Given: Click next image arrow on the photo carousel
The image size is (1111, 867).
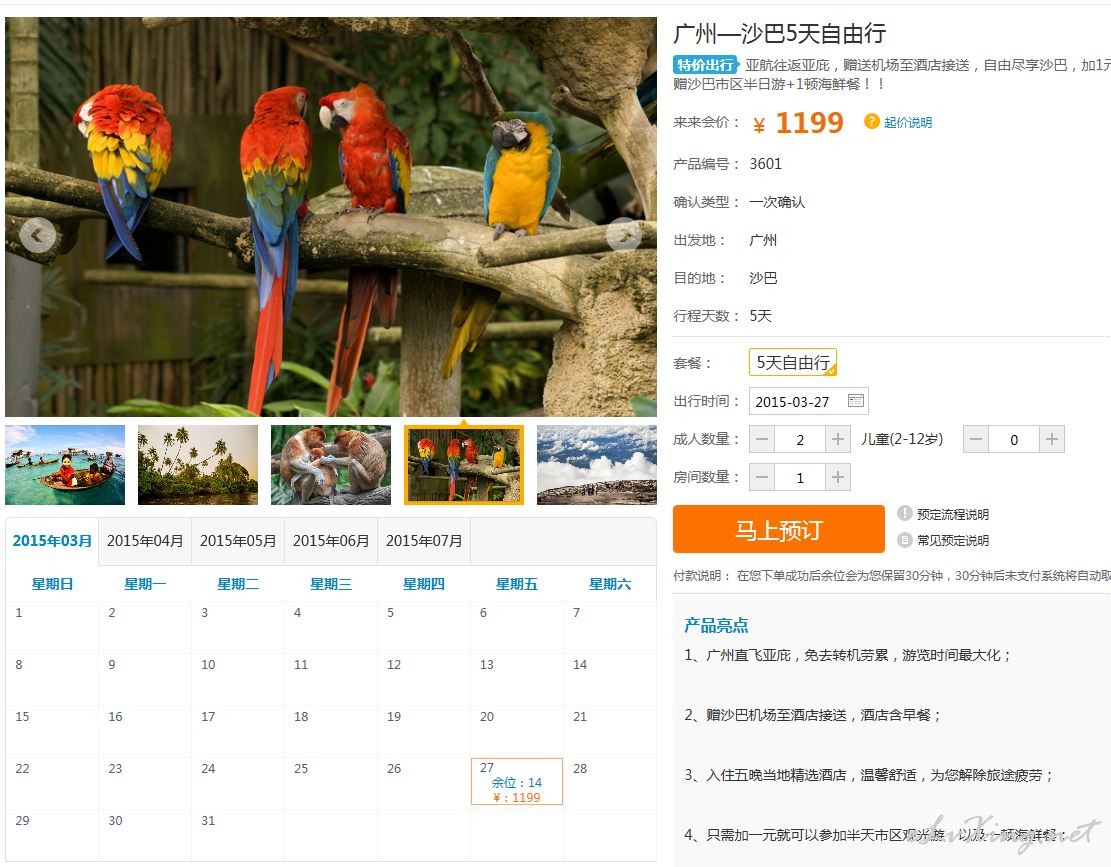Looking at the screenshot, I should [624, 234].
